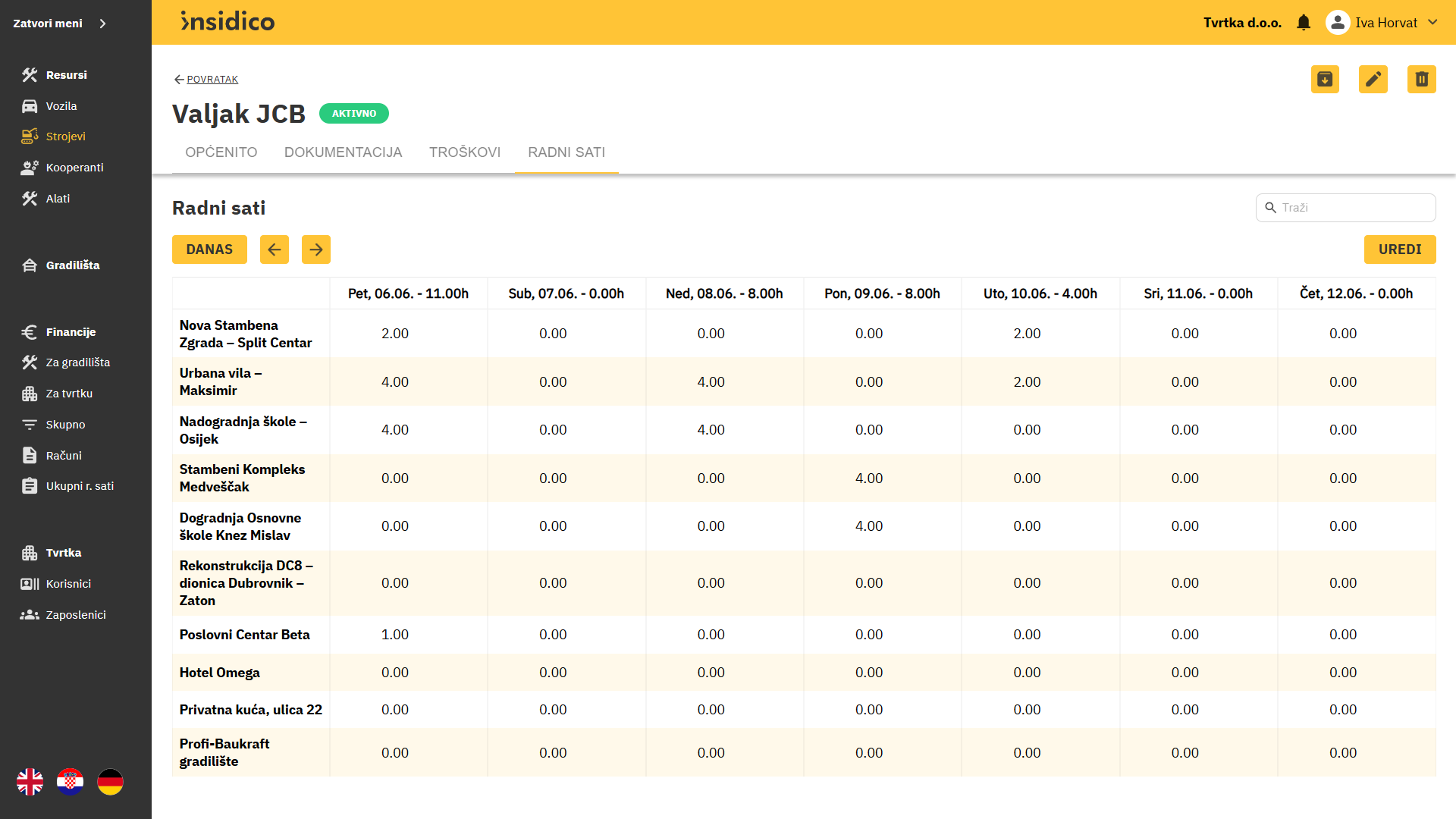Focus the Traži search field
The height and width of the screenshot is (819, 1456).
click(1354, 208)
